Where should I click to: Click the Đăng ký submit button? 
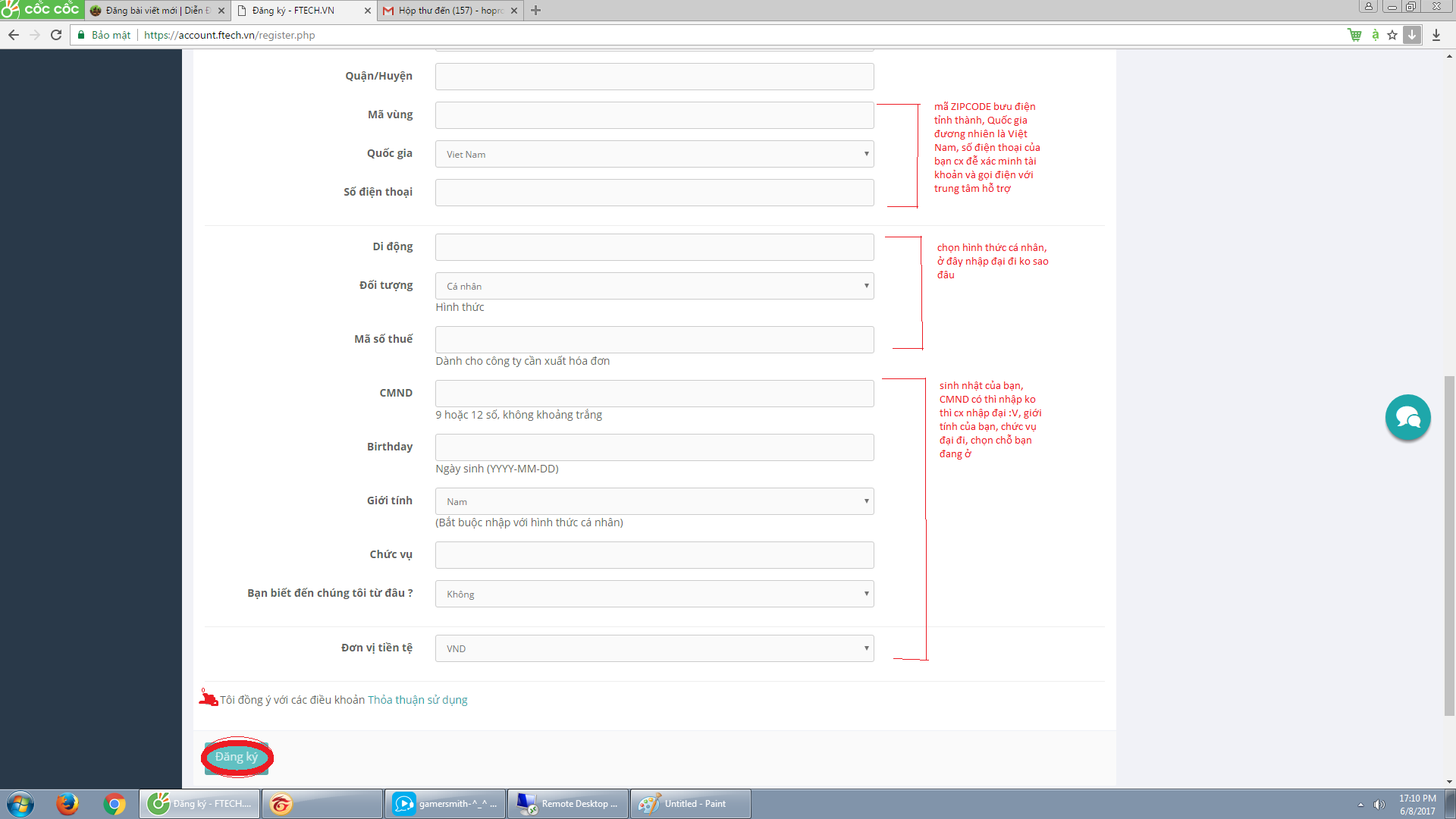click(237, 757)
